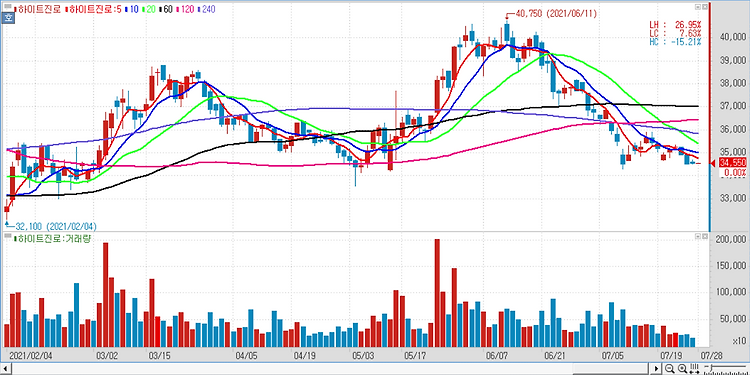Click the volume panel close icon

[x=705, y=236]
